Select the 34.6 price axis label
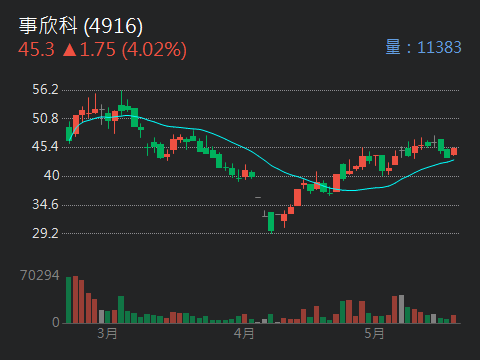 [45, 204]
